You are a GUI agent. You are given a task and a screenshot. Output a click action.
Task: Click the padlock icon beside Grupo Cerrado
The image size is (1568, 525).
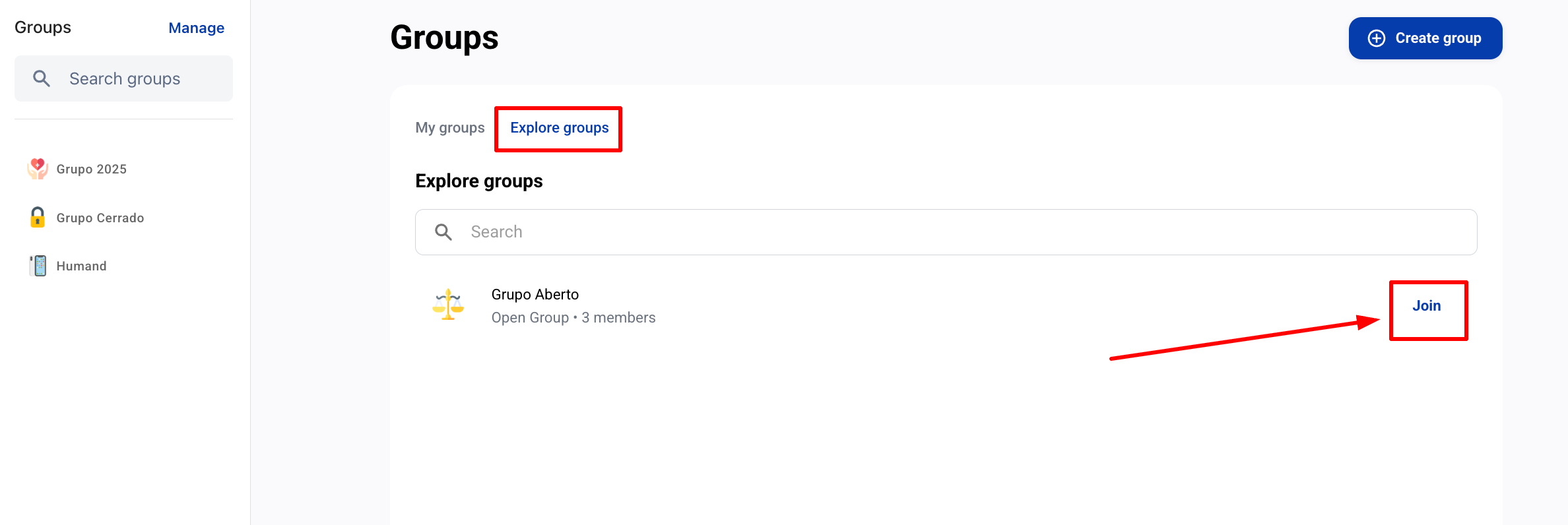tap(38, 217)
